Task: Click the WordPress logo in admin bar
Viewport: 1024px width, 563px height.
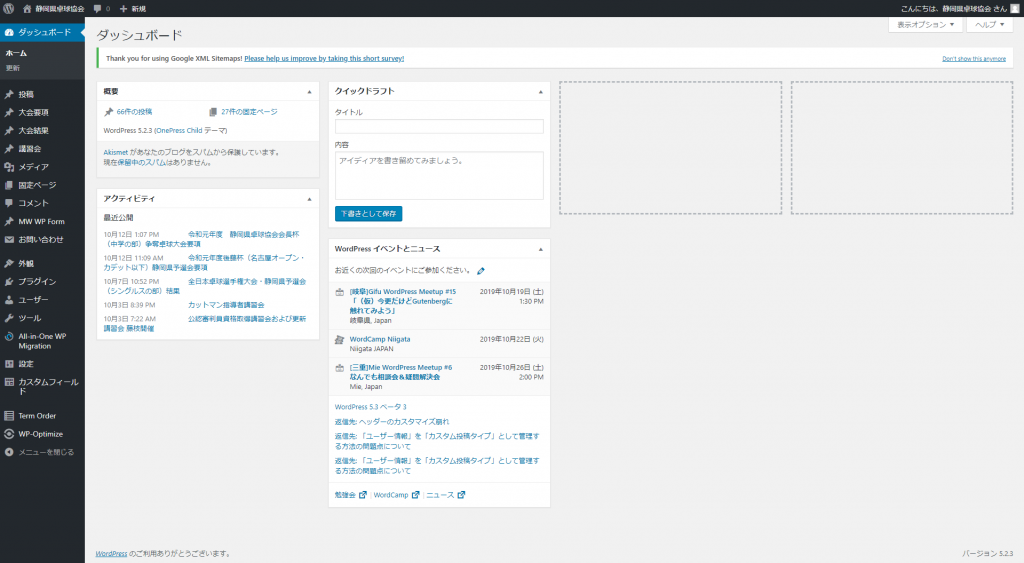Action: 8,8
